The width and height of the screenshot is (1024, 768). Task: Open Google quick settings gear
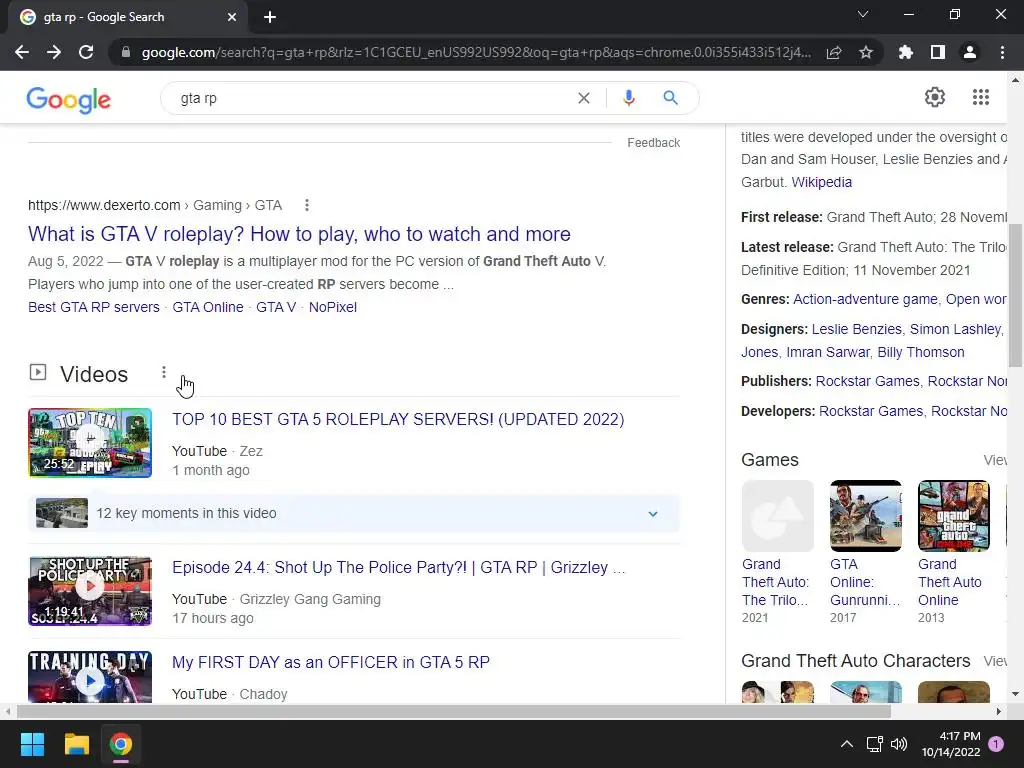coord(935,97)
